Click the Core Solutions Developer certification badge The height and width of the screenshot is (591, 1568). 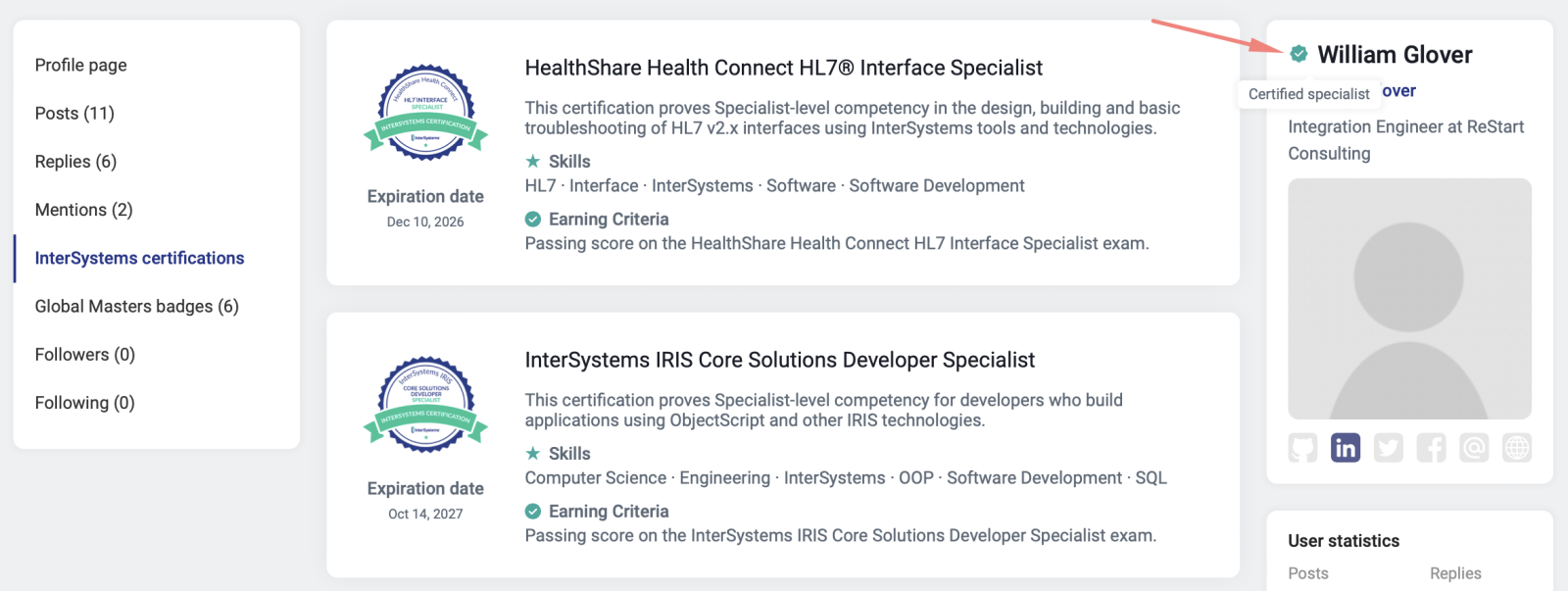click(x=425, y=405)
